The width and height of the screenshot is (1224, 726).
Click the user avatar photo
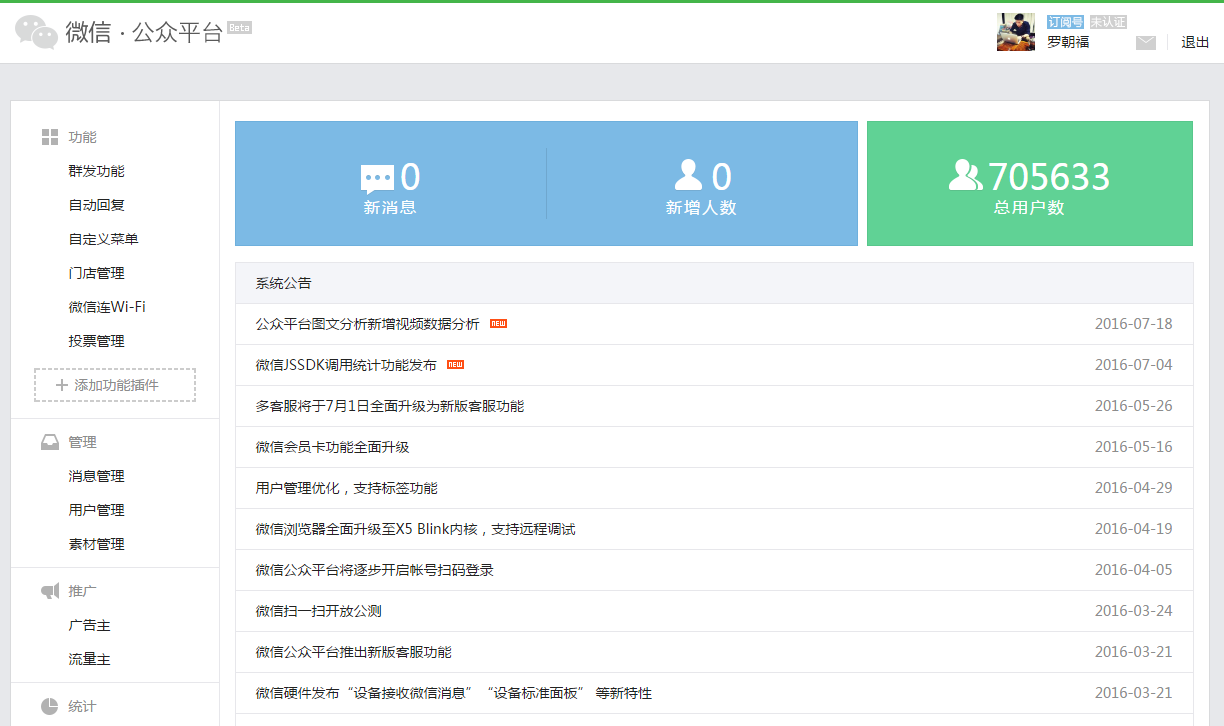[x=1016, y=32]
